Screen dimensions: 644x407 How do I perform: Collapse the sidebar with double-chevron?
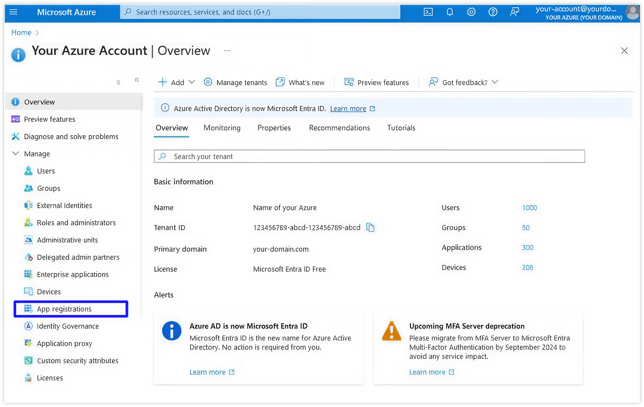coord(137,80)
